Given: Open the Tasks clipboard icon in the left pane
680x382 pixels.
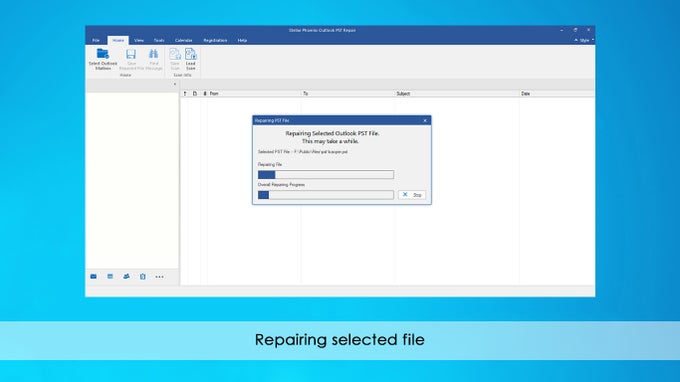Looking at the screenshot, I should 143,277.
